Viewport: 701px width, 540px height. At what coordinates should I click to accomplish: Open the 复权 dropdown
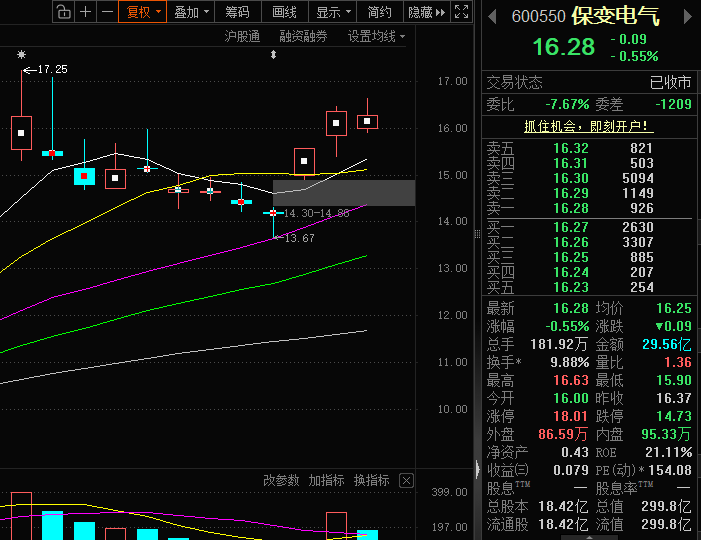[x=142, y=12]
